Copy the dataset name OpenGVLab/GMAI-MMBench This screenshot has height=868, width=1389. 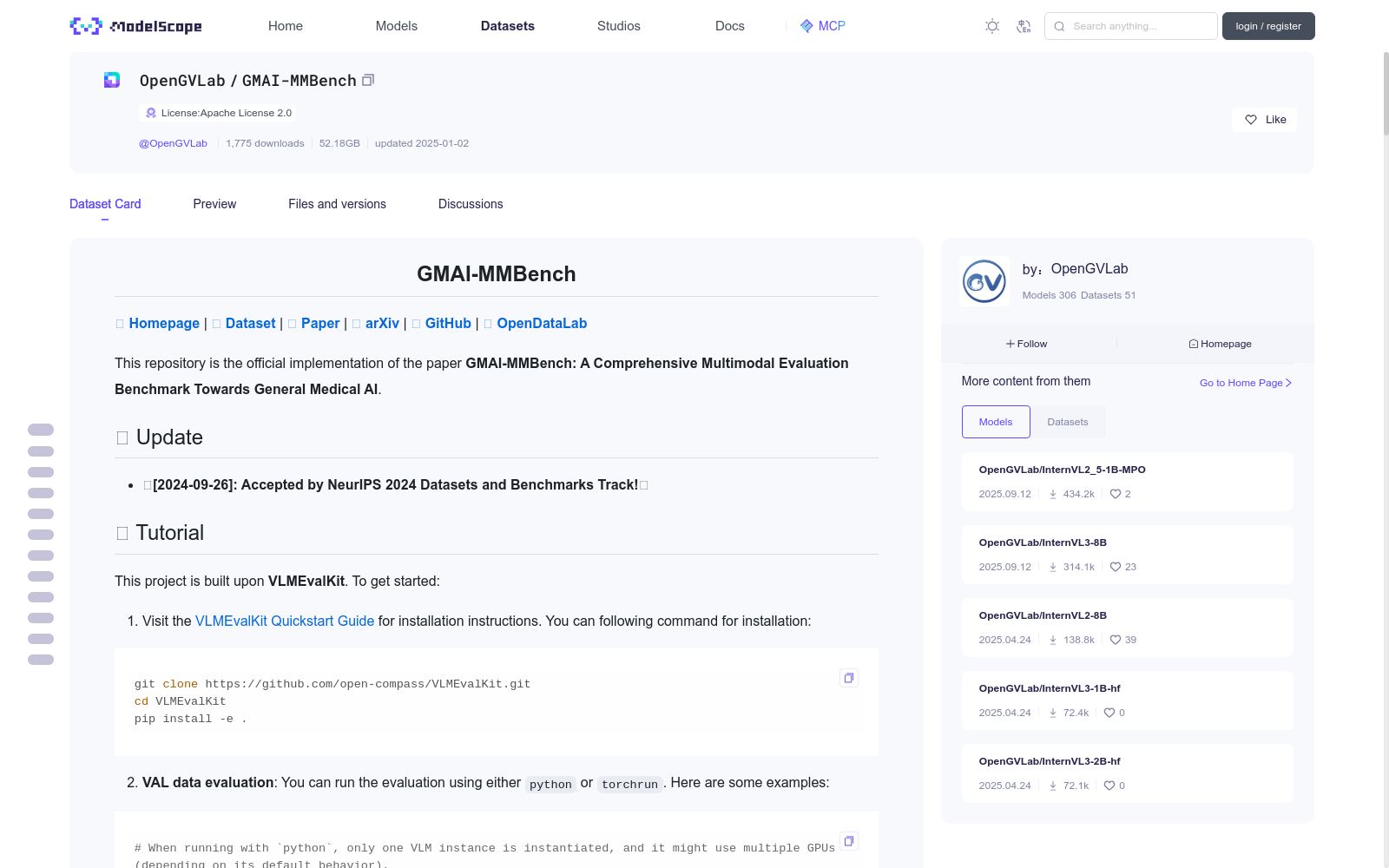pos(368,81)
